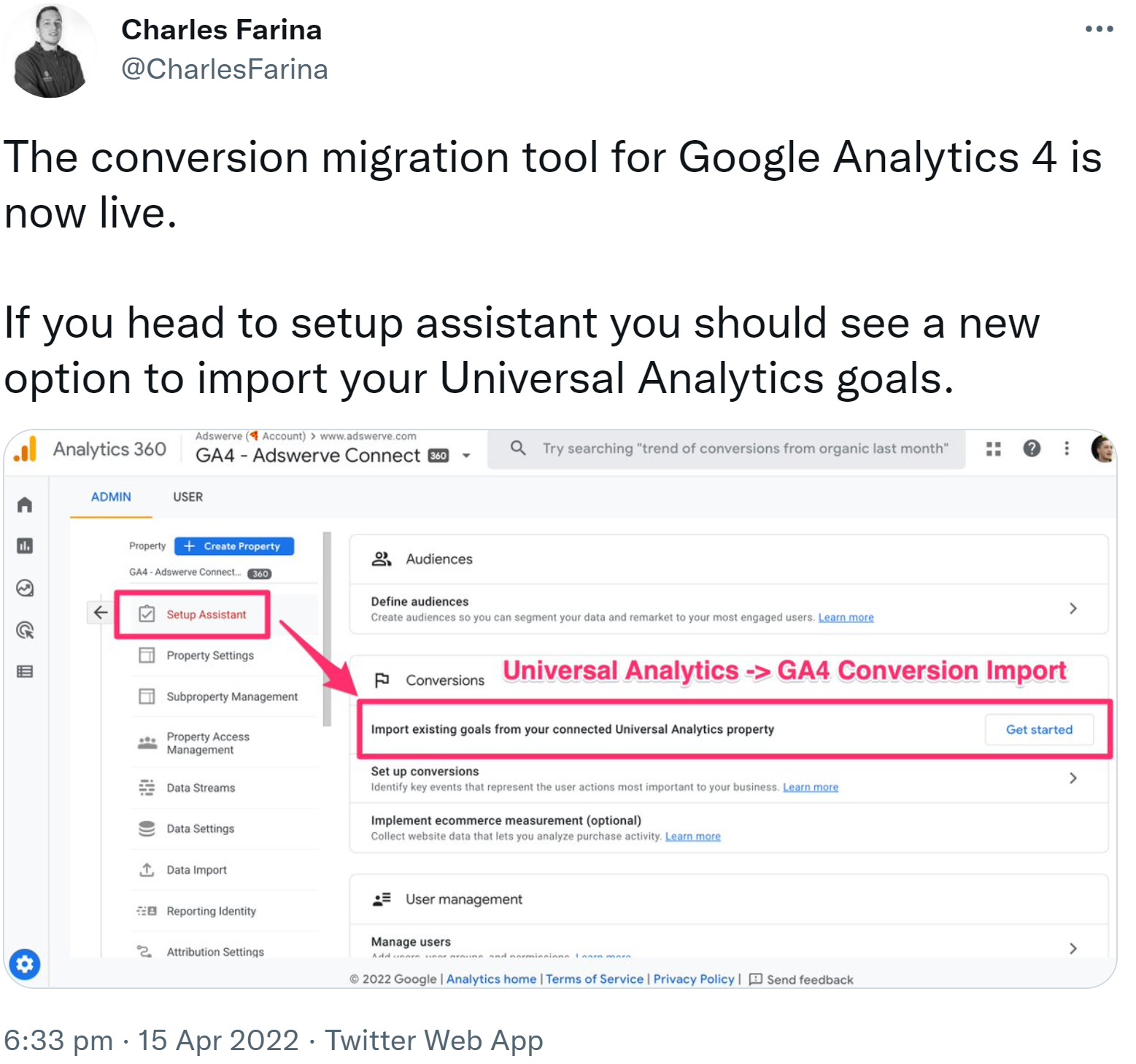Screen dimensions: 1136x1064
Task: Expand the Set up conversions chevron
Action: [1073, 777]
